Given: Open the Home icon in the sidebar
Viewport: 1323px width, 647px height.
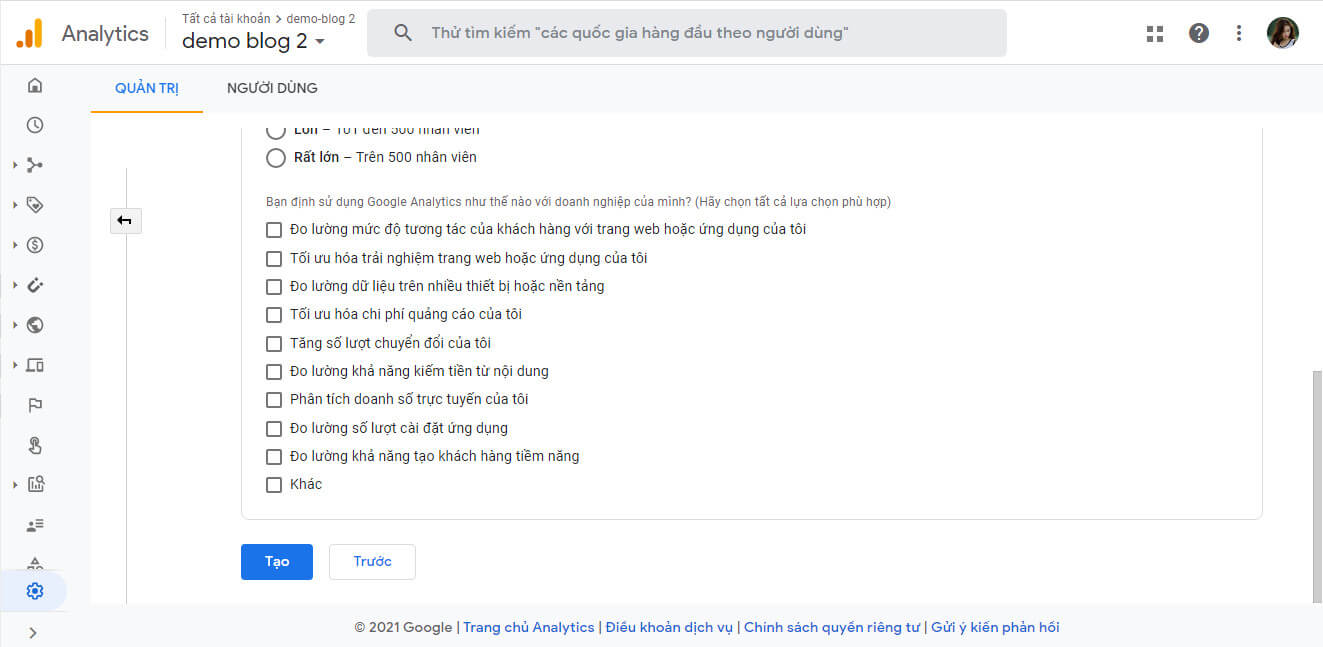Looking at the screenshot, I should pyautogui.click(x=35, y=85).
